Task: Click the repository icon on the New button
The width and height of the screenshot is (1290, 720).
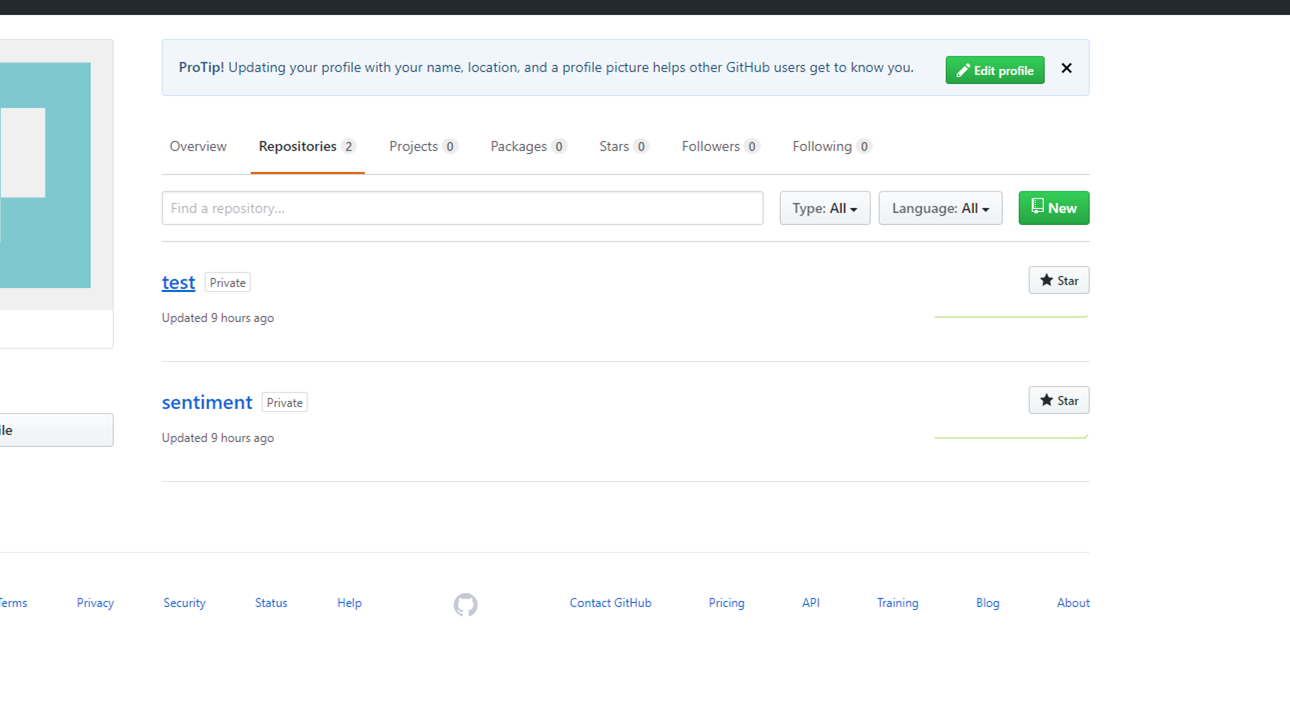Action: [x=1036, y=207]
